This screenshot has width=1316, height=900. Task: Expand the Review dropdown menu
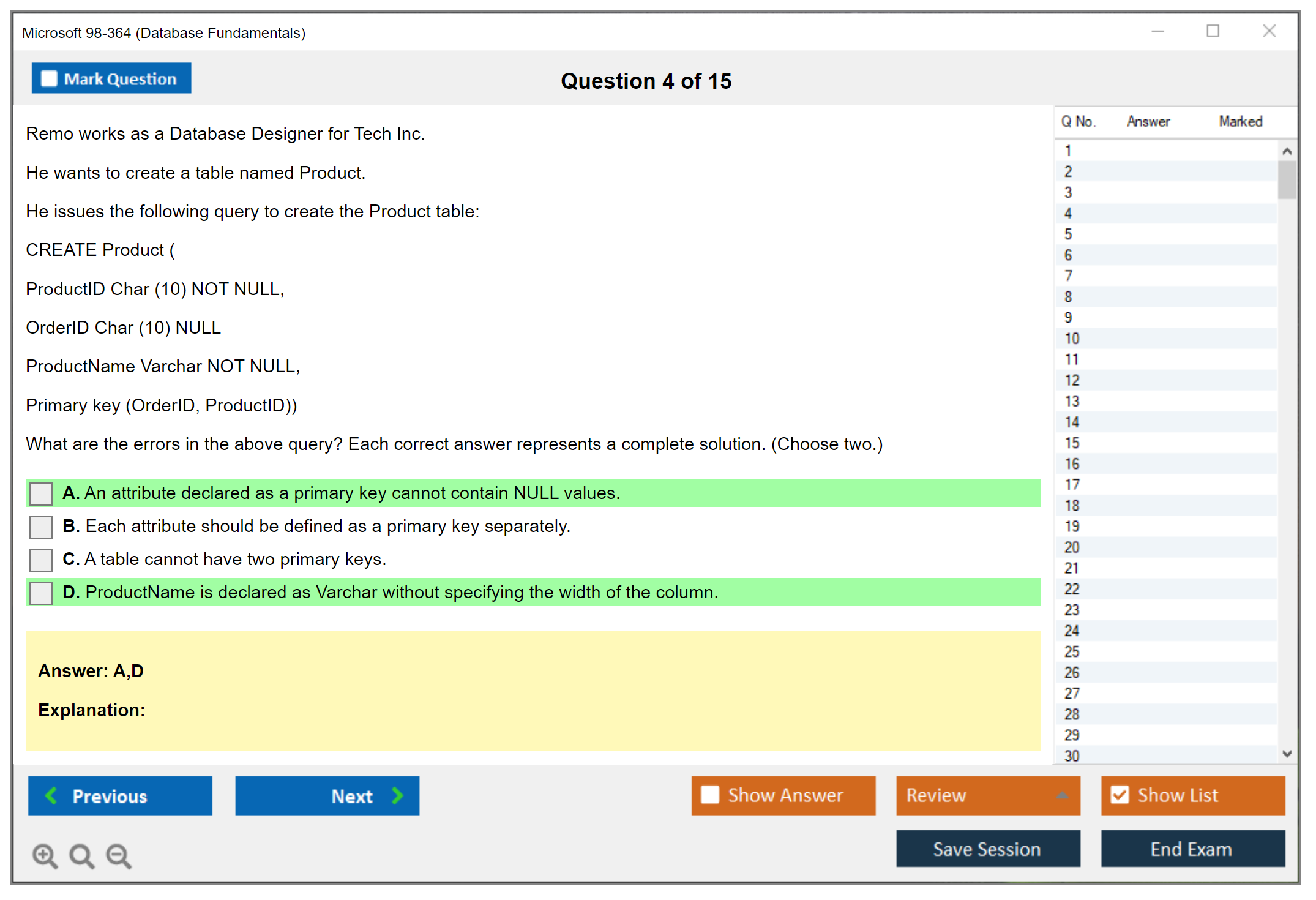pyautogui.click(x=1062, y=795)
